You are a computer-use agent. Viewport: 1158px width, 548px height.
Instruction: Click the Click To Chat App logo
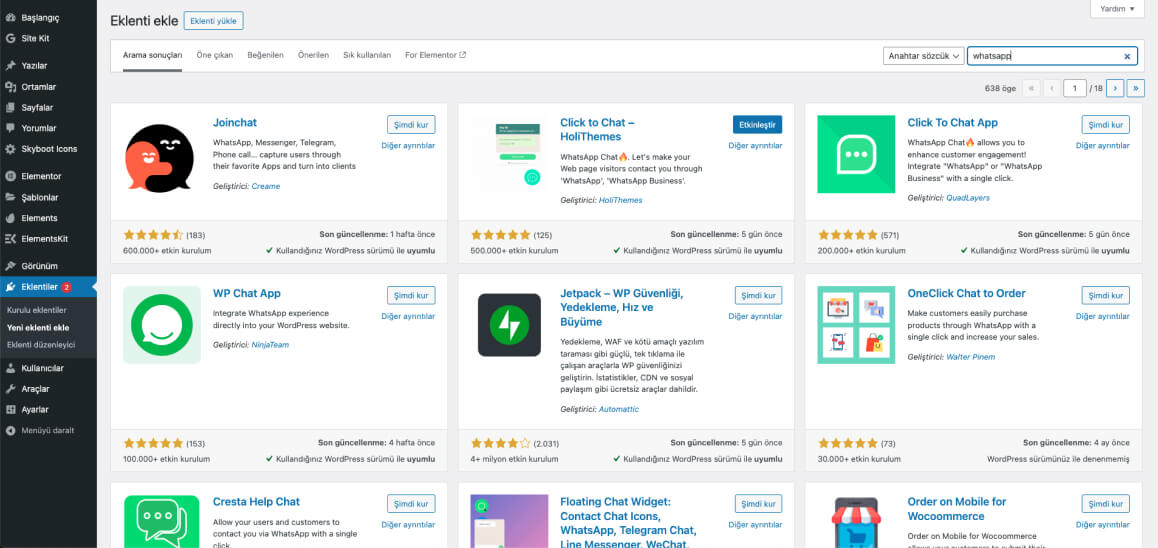856,154
